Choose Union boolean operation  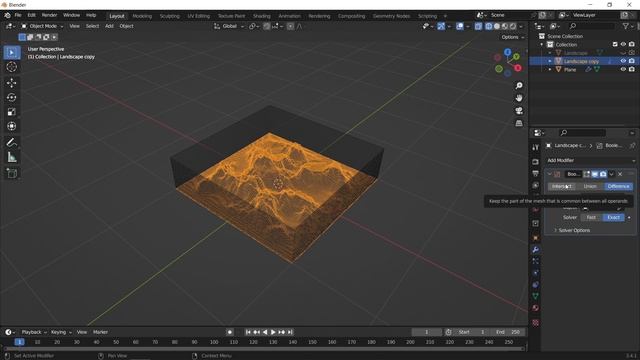[590, 187]
